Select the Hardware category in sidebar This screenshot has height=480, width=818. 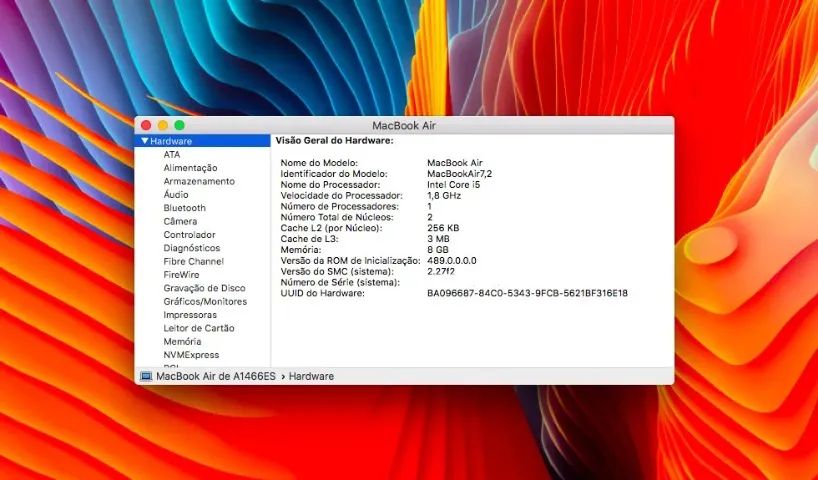click(202, 141)
